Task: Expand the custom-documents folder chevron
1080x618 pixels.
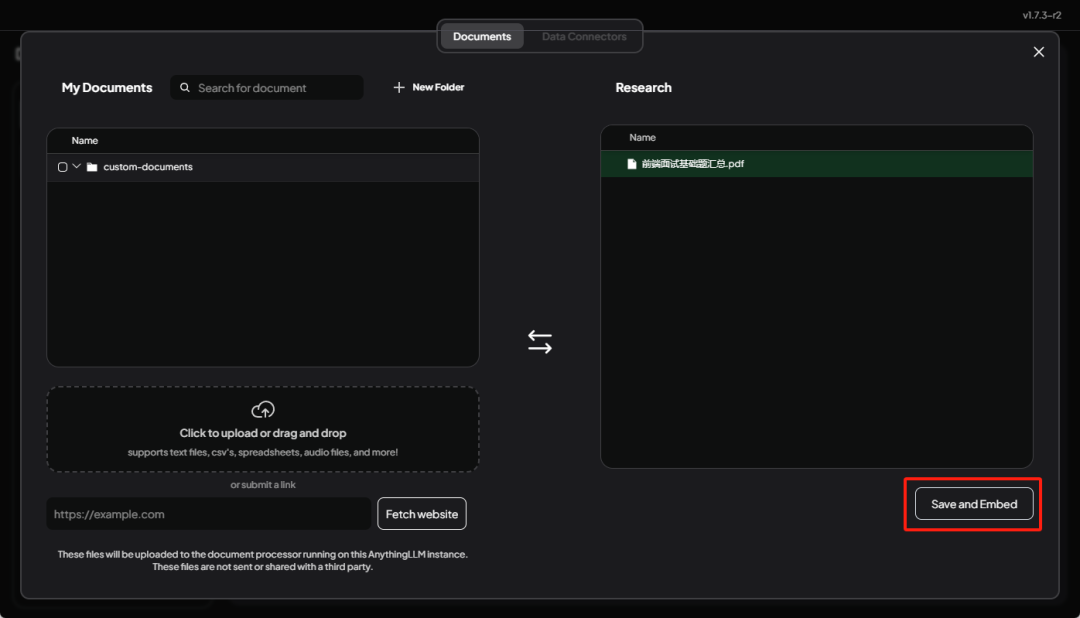Action: click(76, 167)
